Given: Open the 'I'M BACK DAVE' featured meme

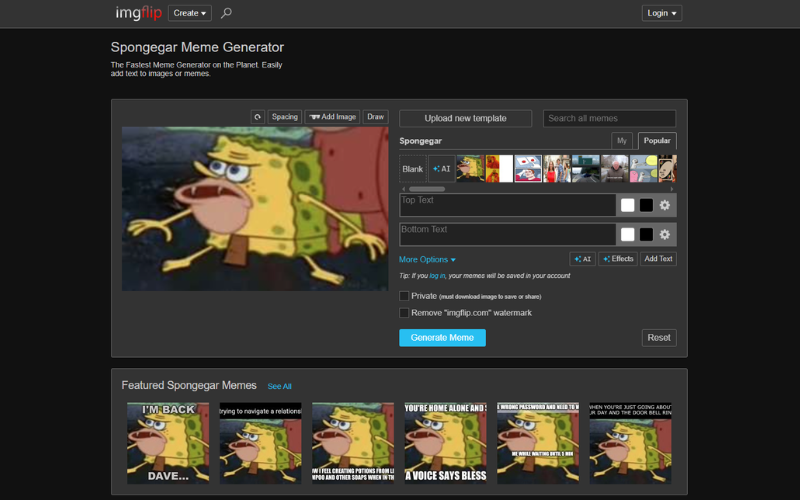Looking at the screenshot, I should (x=168, y=443).
